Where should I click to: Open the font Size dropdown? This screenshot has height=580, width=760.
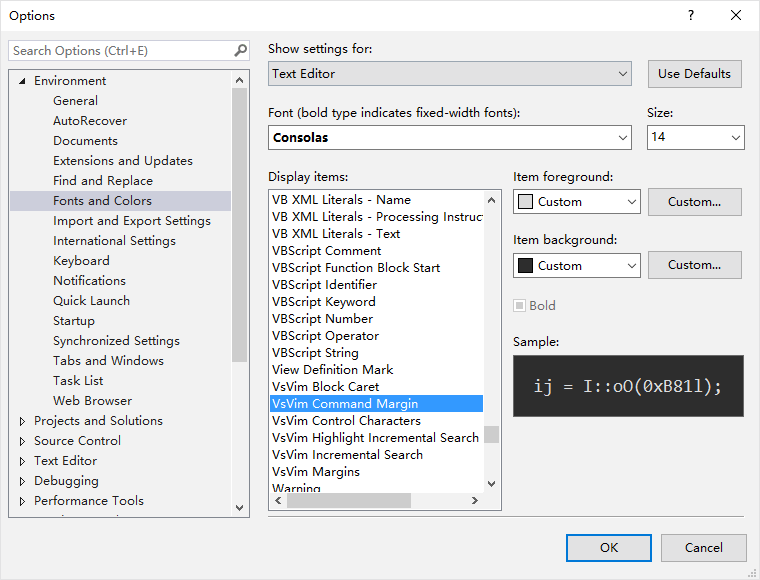[x=695, y=137]
